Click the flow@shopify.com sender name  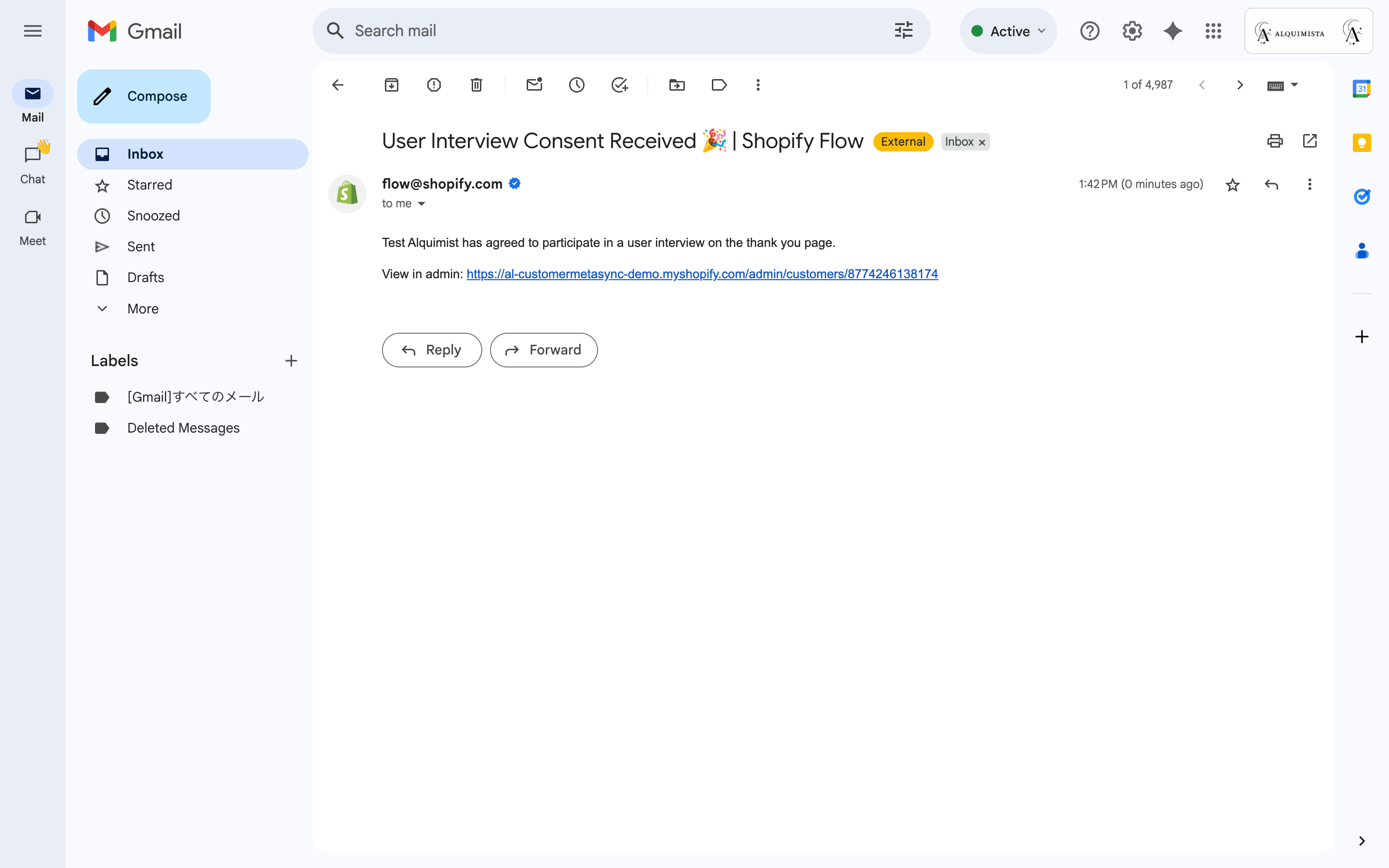click(442, 184)
